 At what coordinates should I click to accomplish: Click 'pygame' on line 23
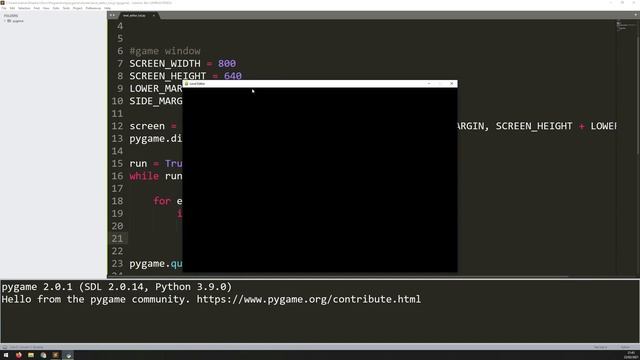click(x=147, y=264)
